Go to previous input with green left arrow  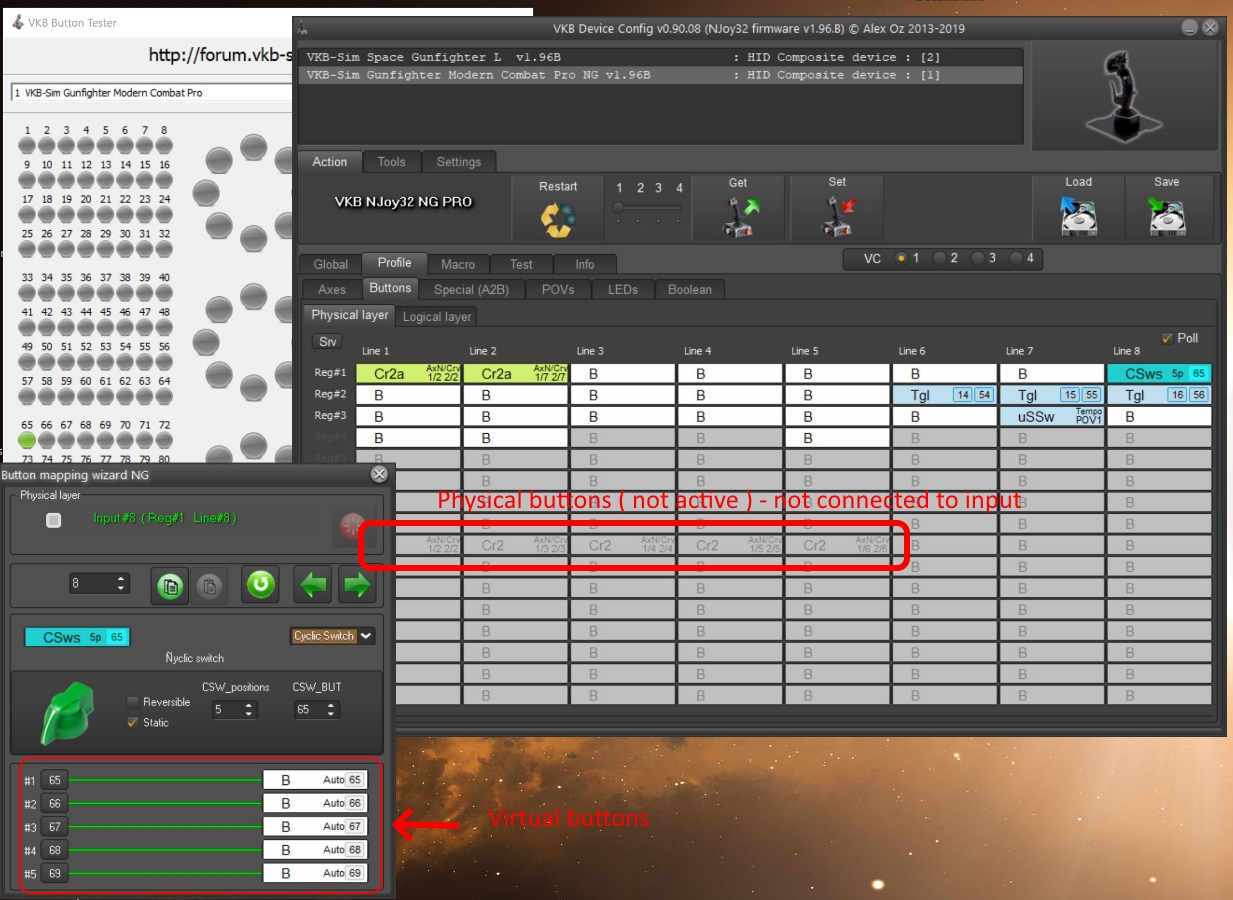pos(313,585)
